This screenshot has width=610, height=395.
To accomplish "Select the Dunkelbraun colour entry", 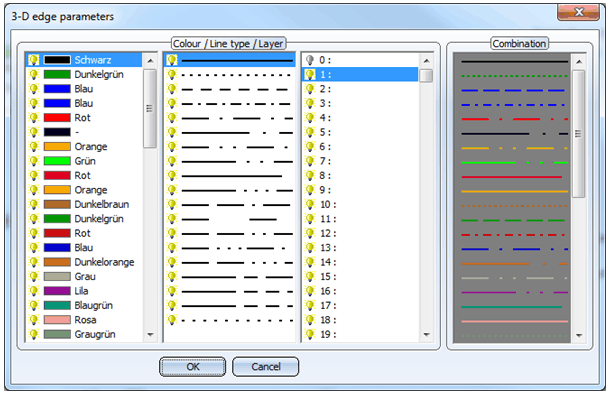I will 84,204.
